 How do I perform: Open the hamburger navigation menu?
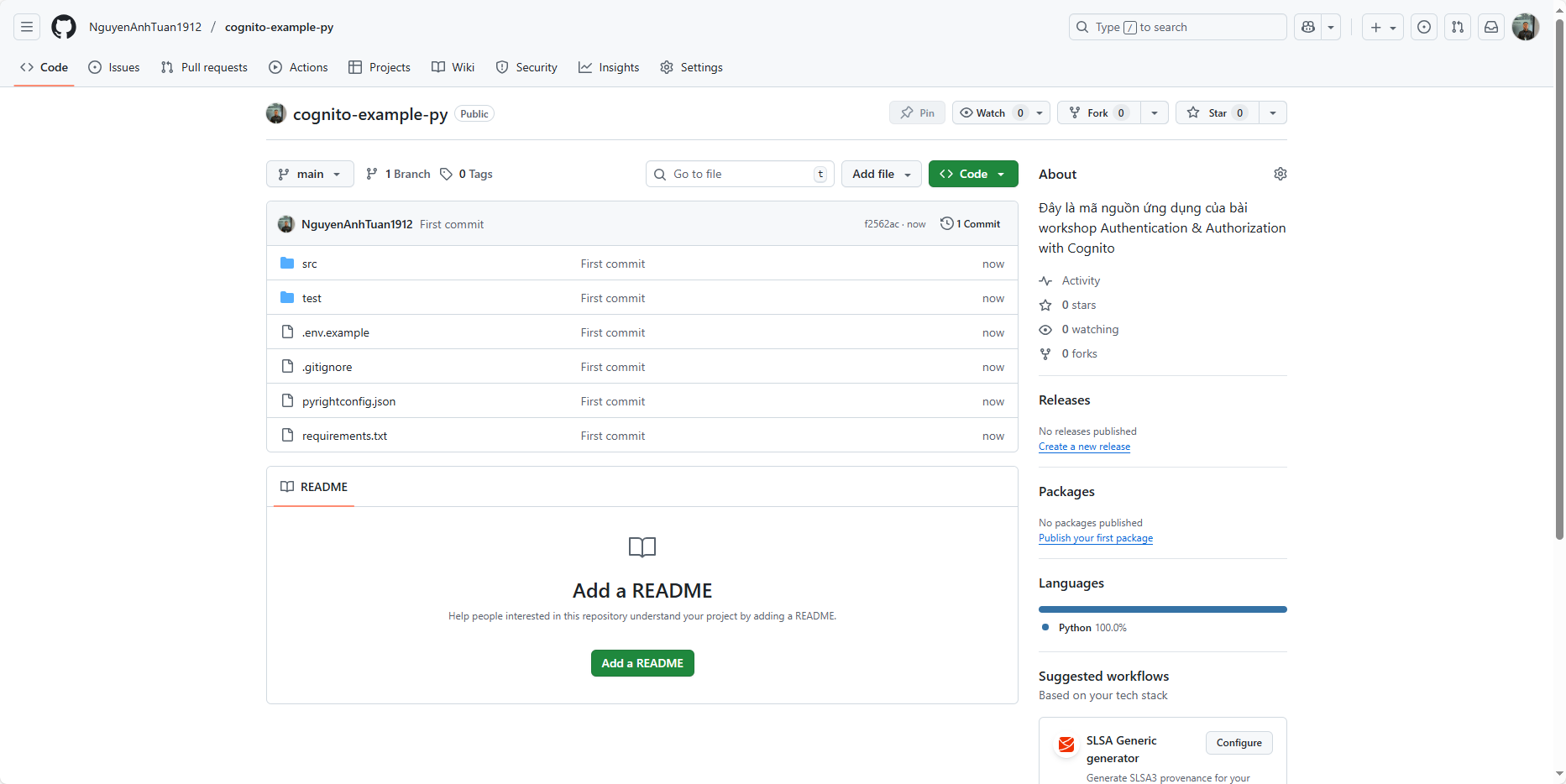(x=27, y=27)
